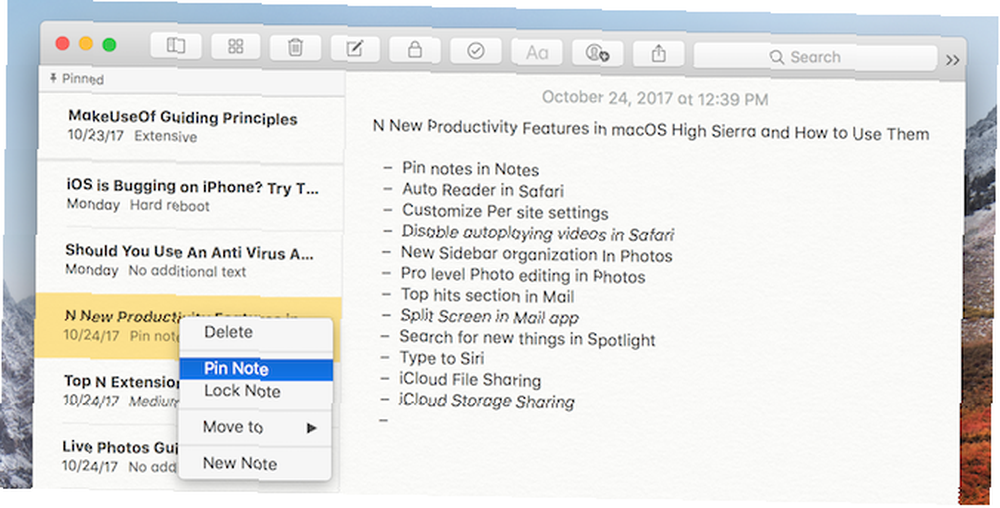Minimize Notes window with yellow button
The height and width of the screenshot is (508, 1000).
coord(86,44)
